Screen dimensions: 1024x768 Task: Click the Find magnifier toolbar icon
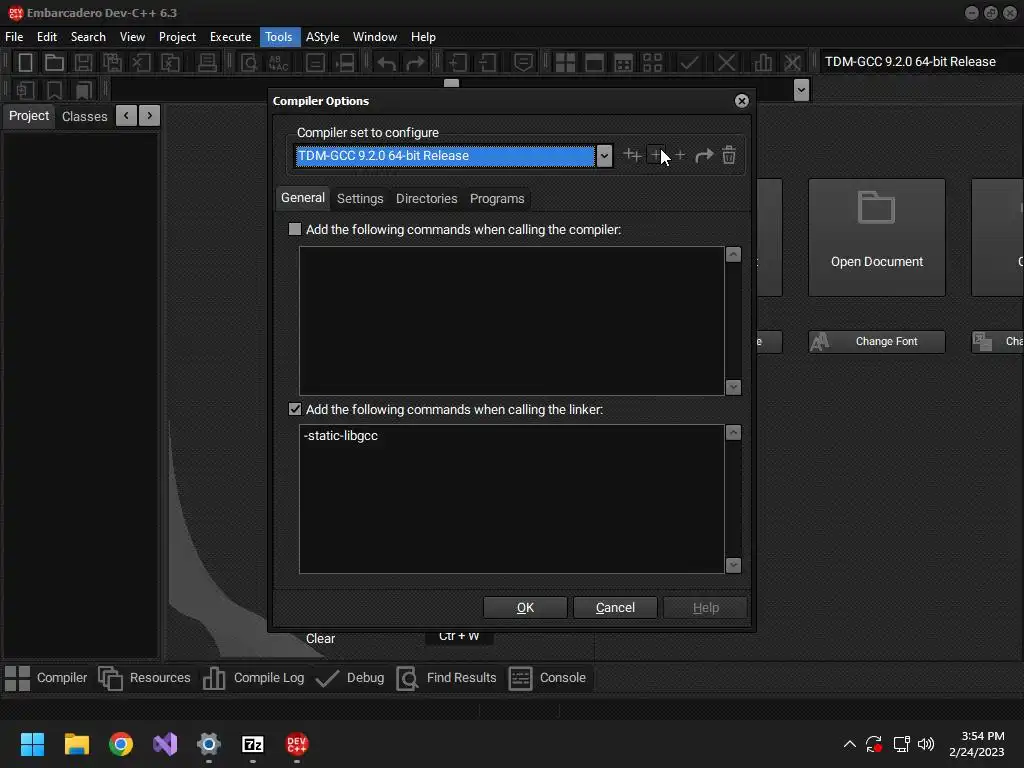click(249, 63)
